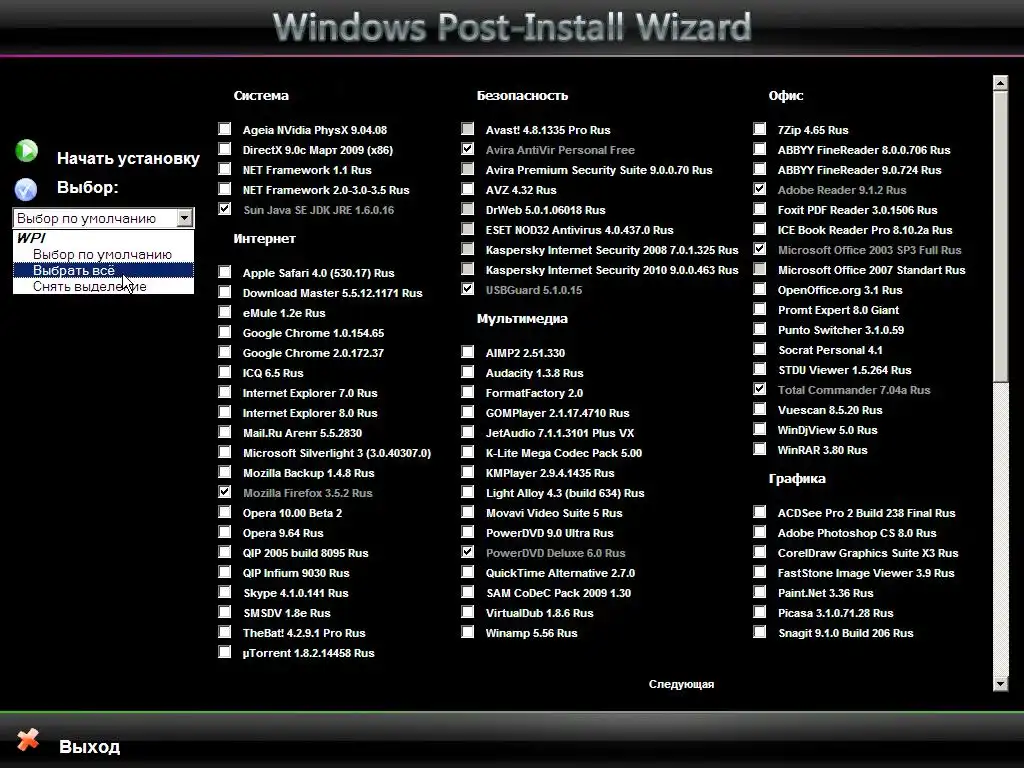Click the orange X exit icon
This screenshot has height=768, width=1024.
(28, 740)
